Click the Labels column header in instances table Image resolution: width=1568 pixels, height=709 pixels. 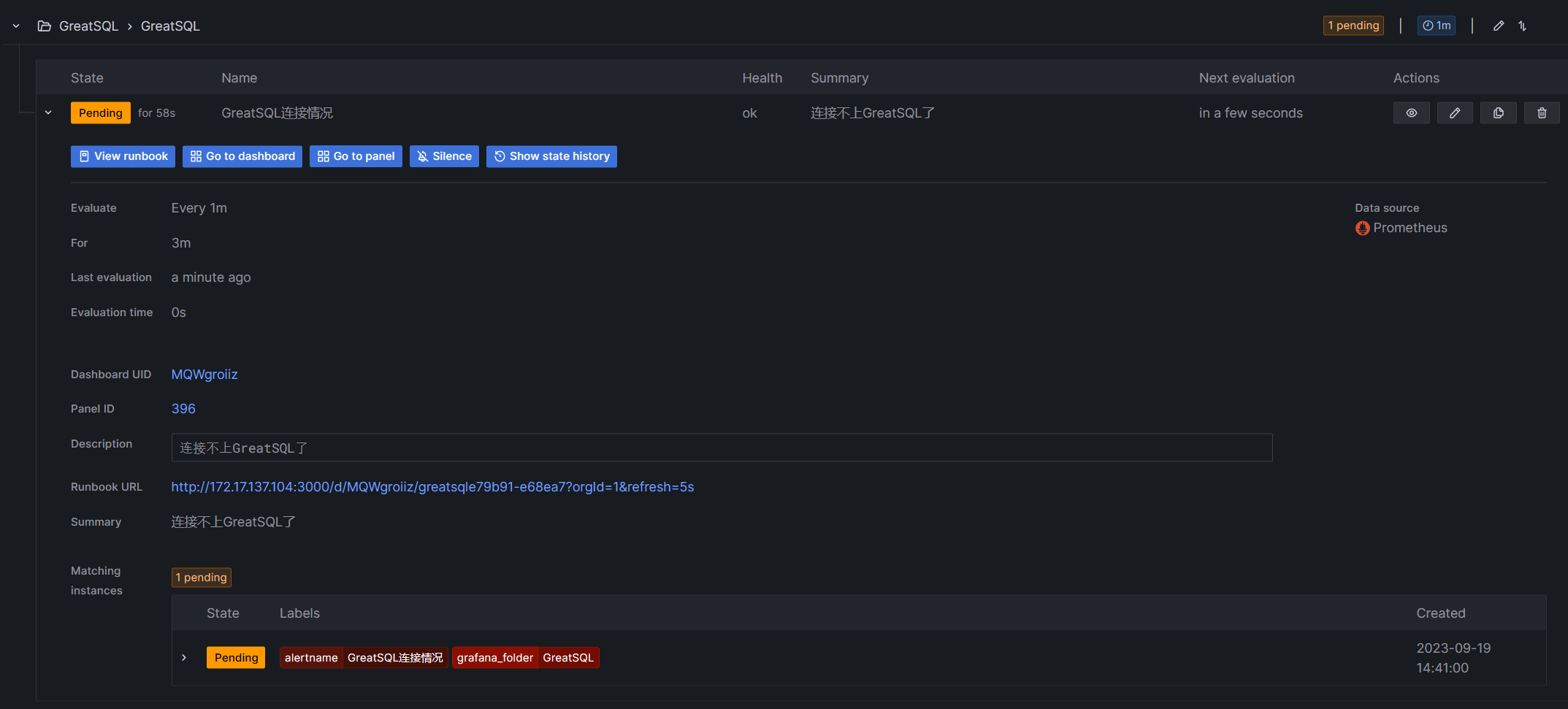299,613
